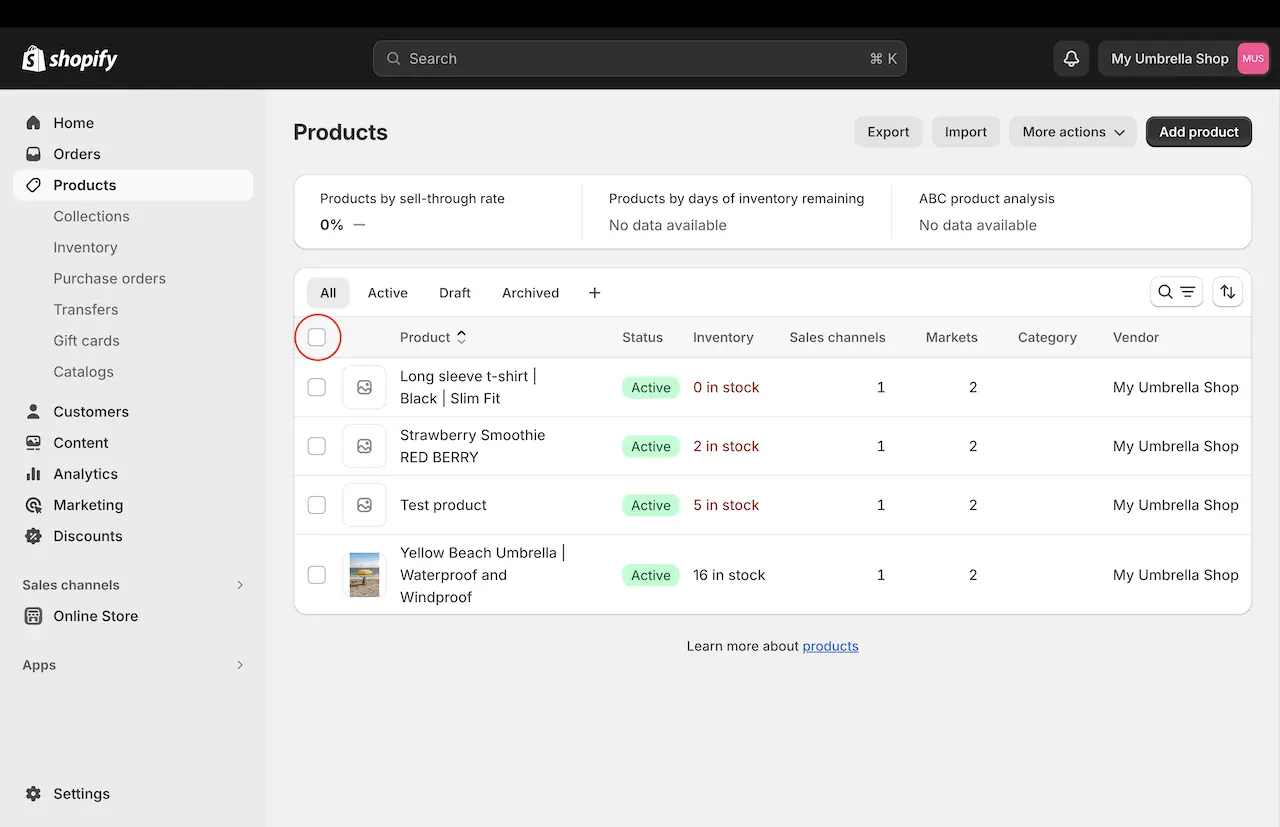
Task: Toggle the select all products checkbox
Action: click(317, 338)
